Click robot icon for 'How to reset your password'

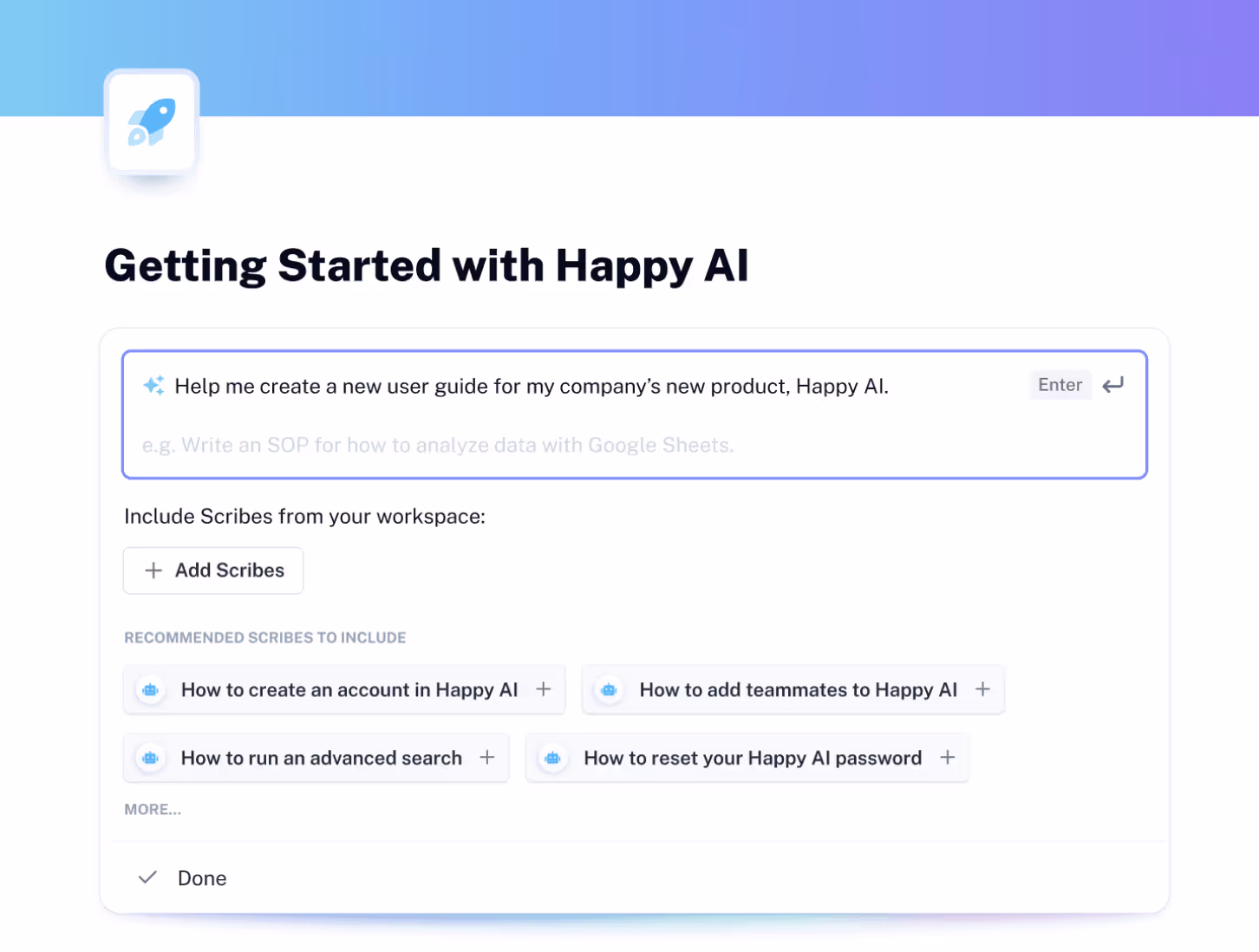tap(553, 759)
